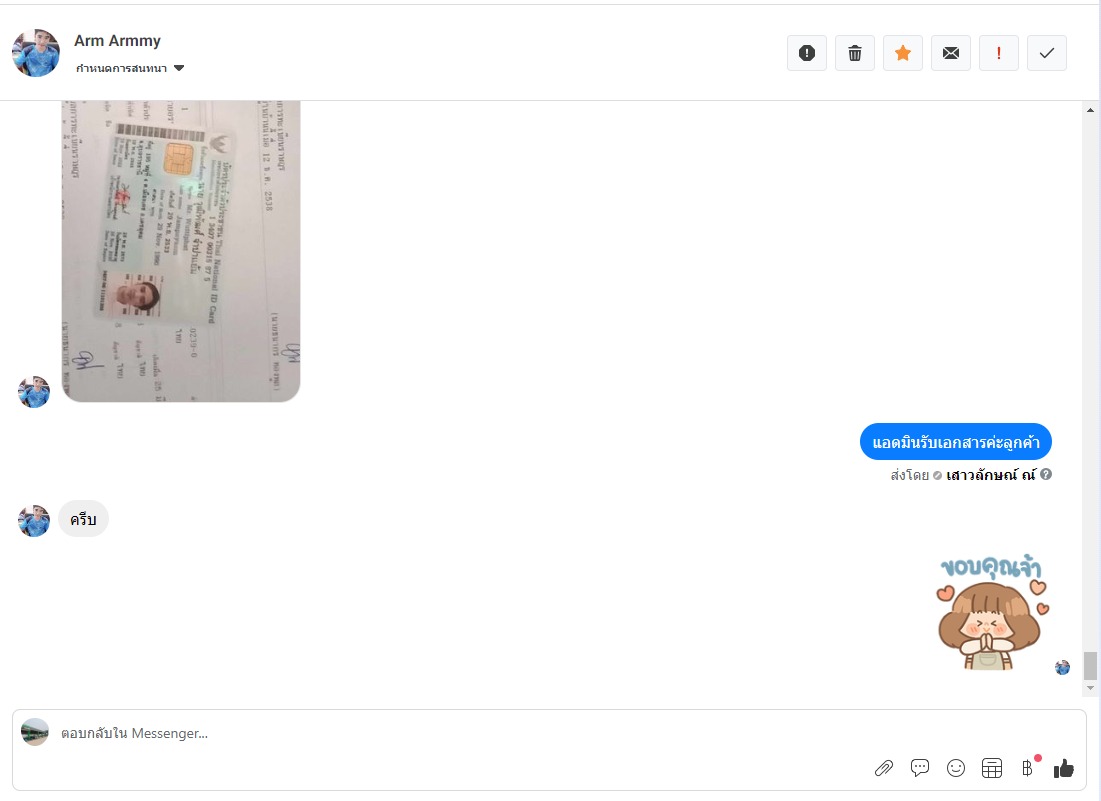Viewport: 1101px width, 801px height.
Task: Click the help icon beside เสาวลักษณ์ ณ์
Action: [1046, 475]
